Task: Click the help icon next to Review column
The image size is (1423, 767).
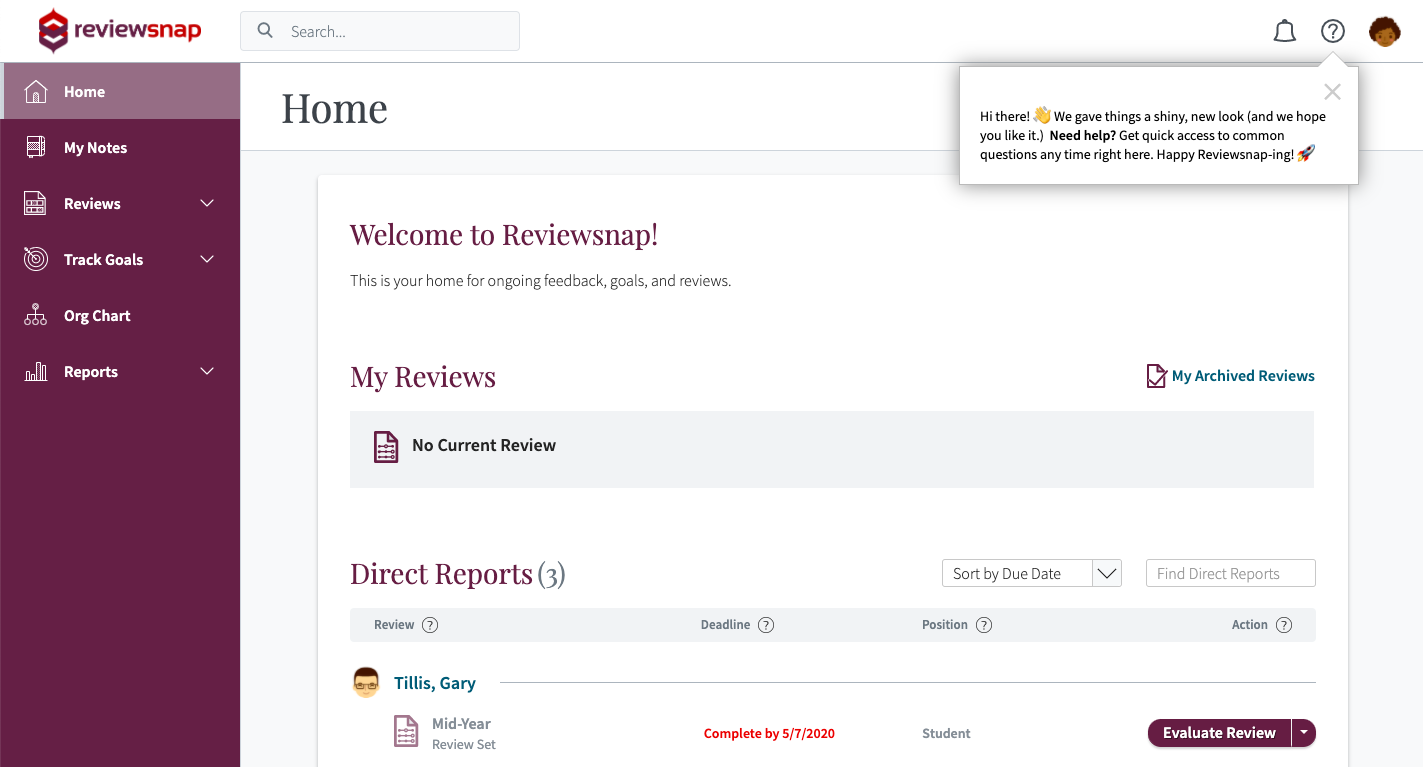Action: point(430,624)
